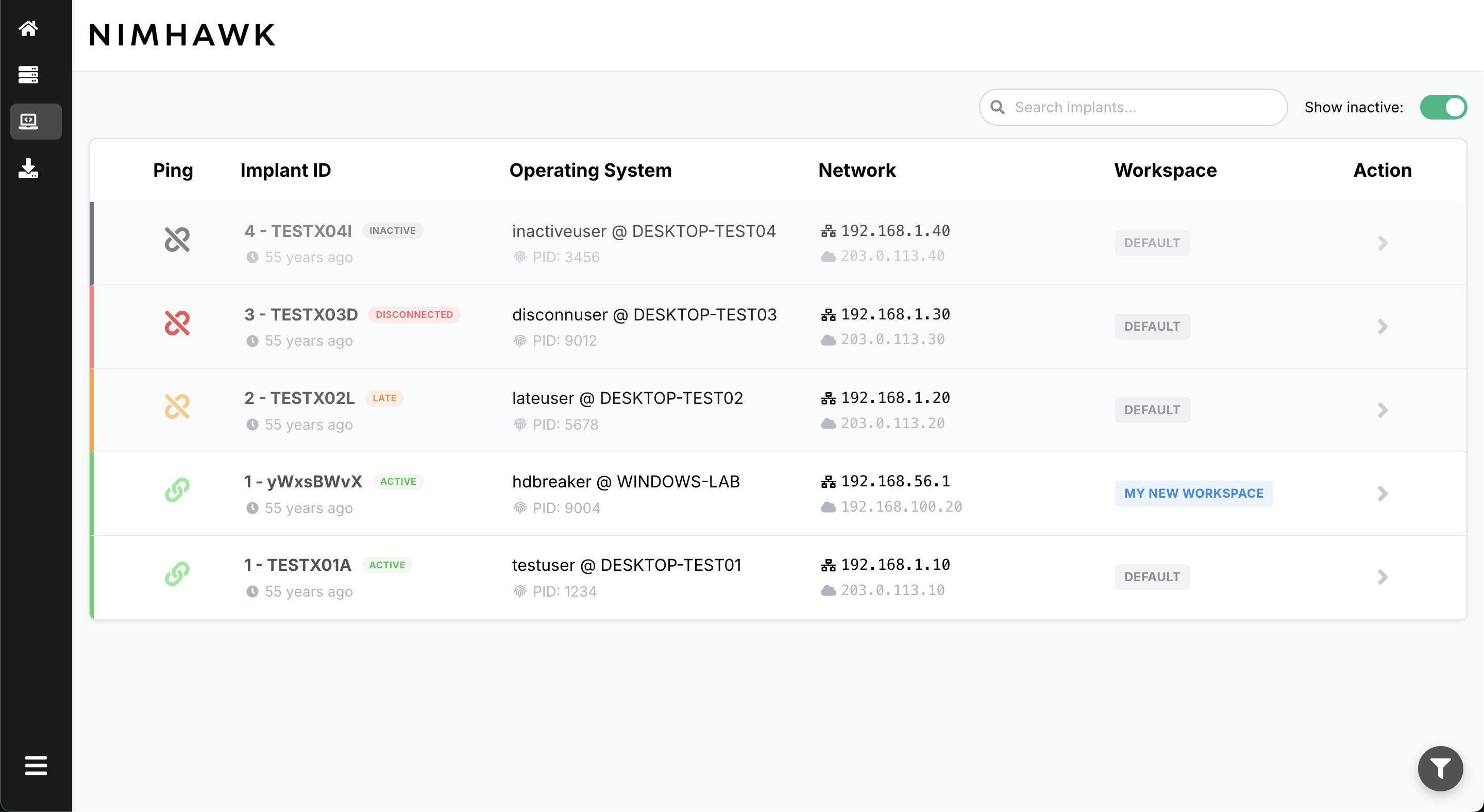Click lateuser @ DESKTOP-TEST02 text
Screen dimensions: 1484x812
(x=628, y=398)
